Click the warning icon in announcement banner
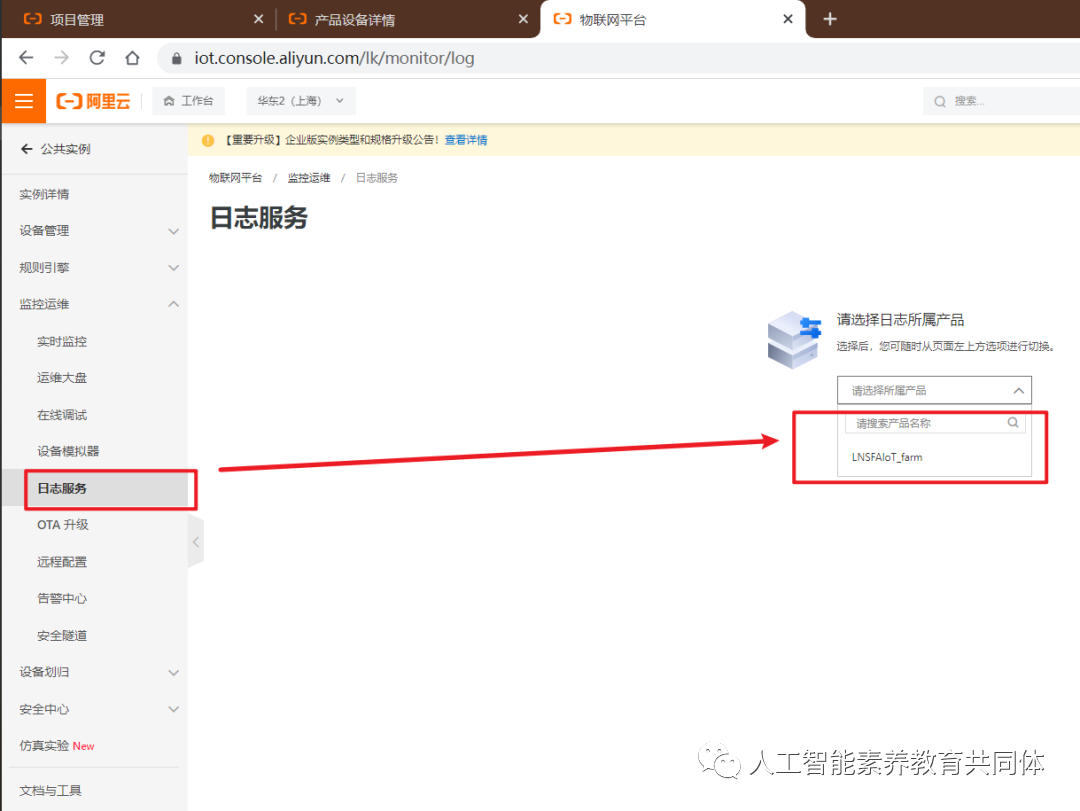Viewport: 1080px width, 811px height. (x=208, y=141)
